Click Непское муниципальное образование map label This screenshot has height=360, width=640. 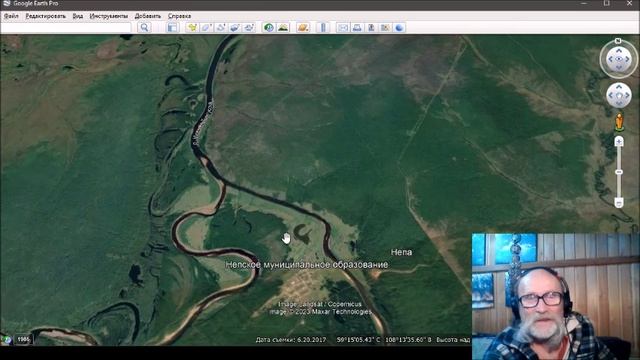click(x=307, y=265)
